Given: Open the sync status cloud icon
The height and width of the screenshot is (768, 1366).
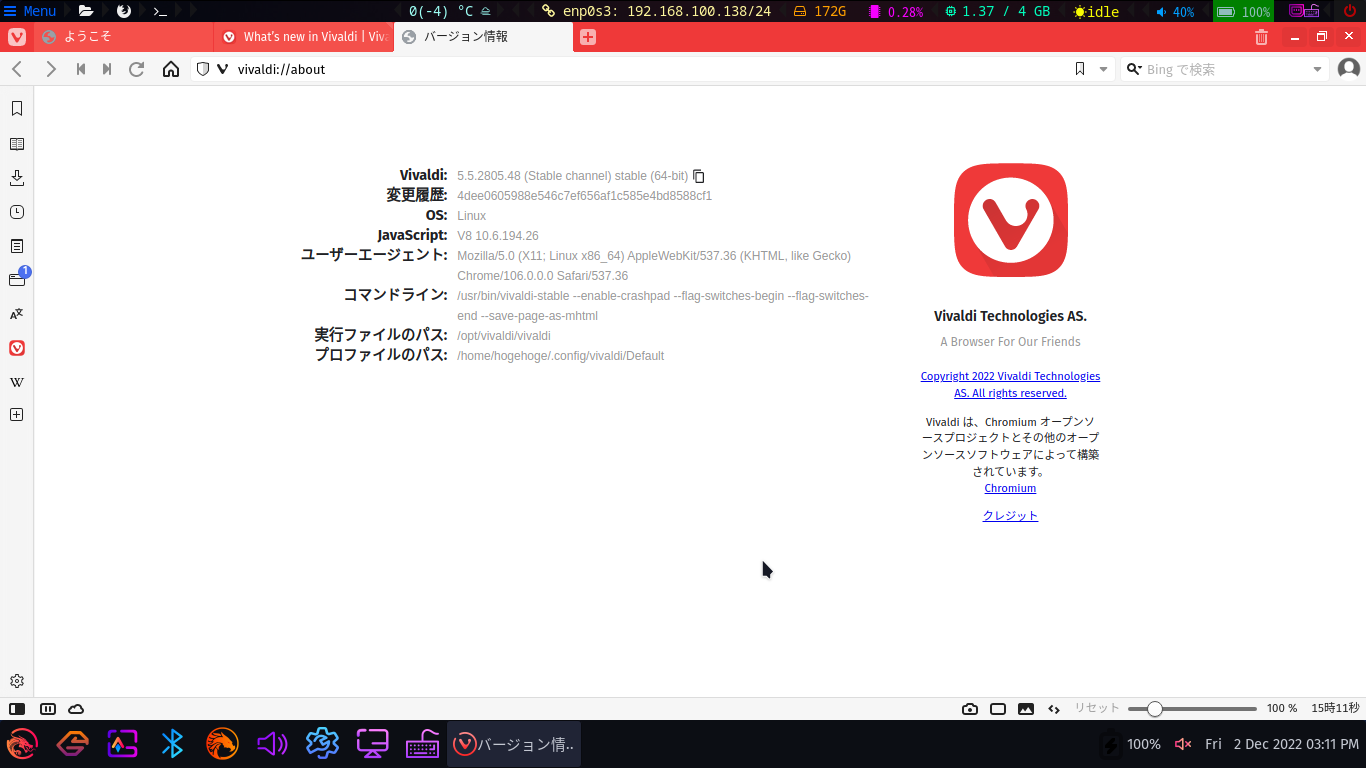Looking at the screenshot, I should pyautogui.click(x=76, y=709).
